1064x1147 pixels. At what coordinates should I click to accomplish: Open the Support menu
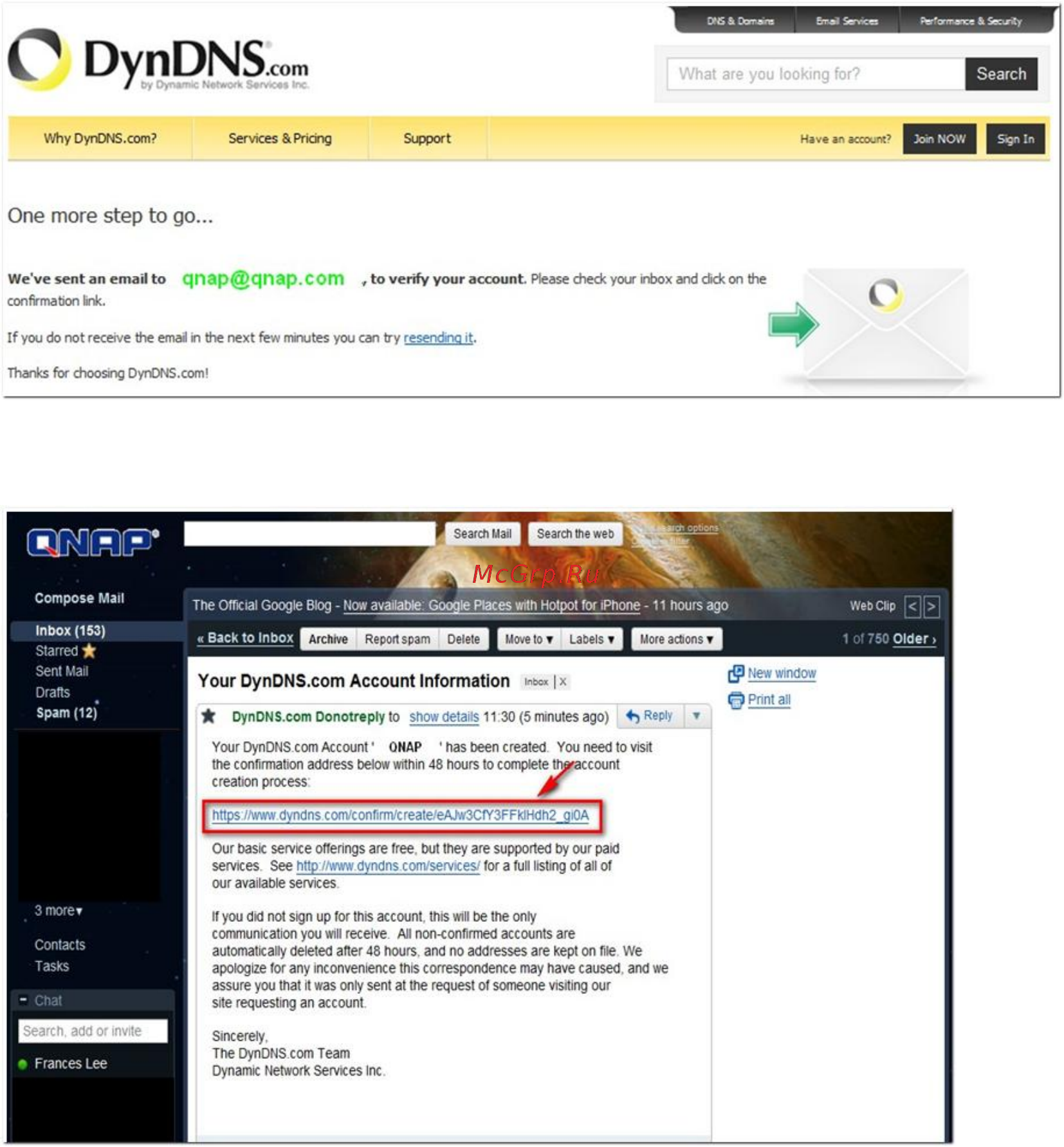pos(427,138)
